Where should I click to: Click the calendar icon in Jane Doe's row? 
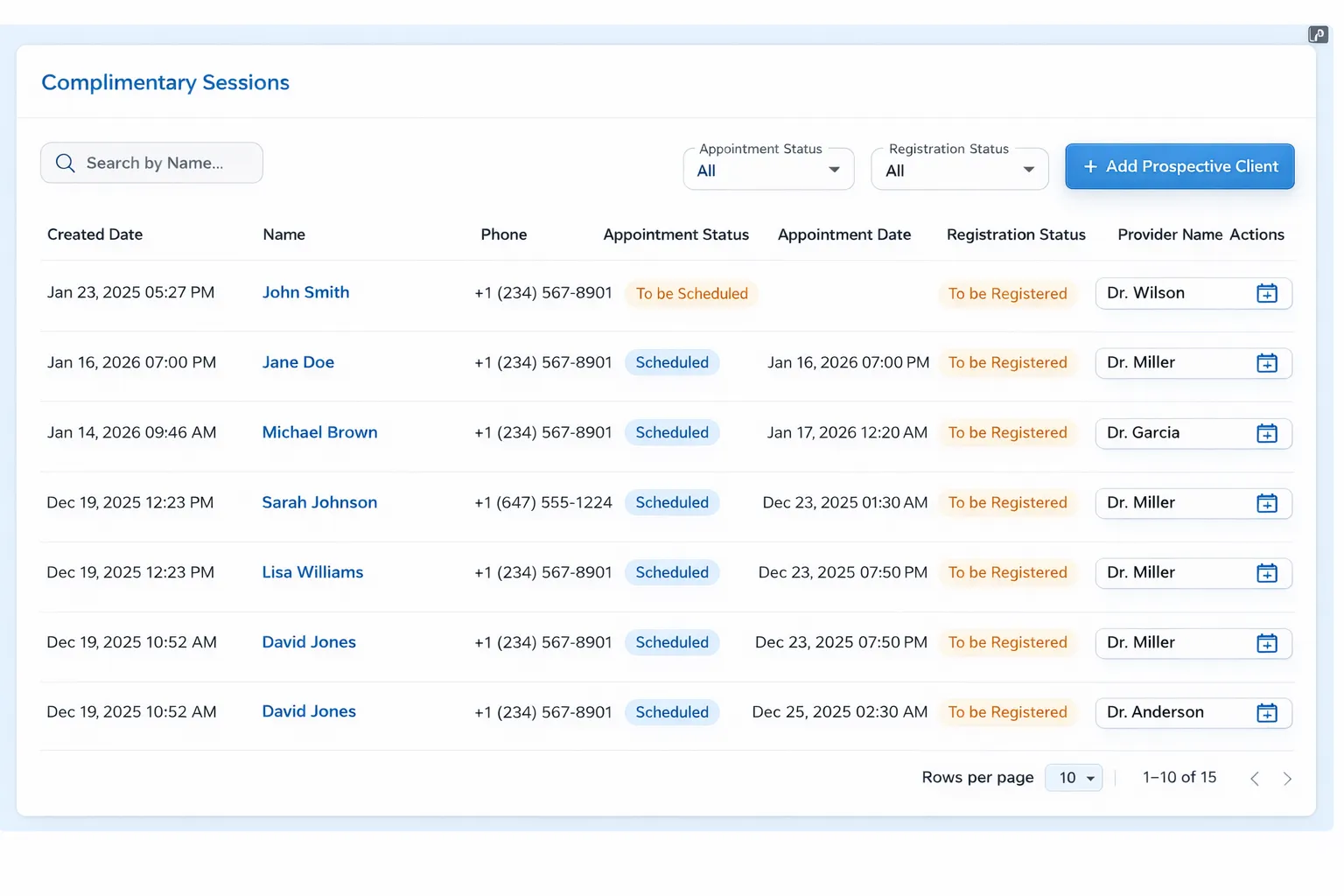pos(1267,363)
